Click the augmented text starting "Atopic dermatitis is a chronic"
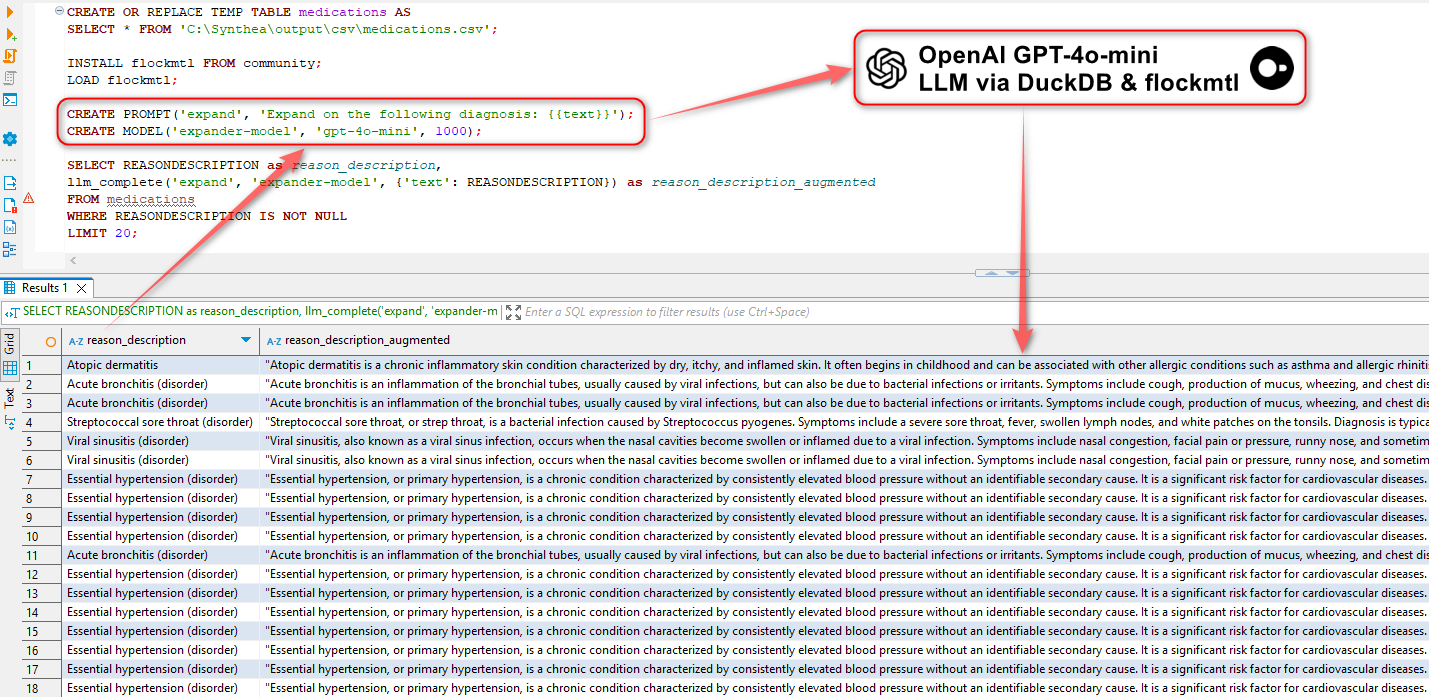1429x697 pixels. (845, 366)
